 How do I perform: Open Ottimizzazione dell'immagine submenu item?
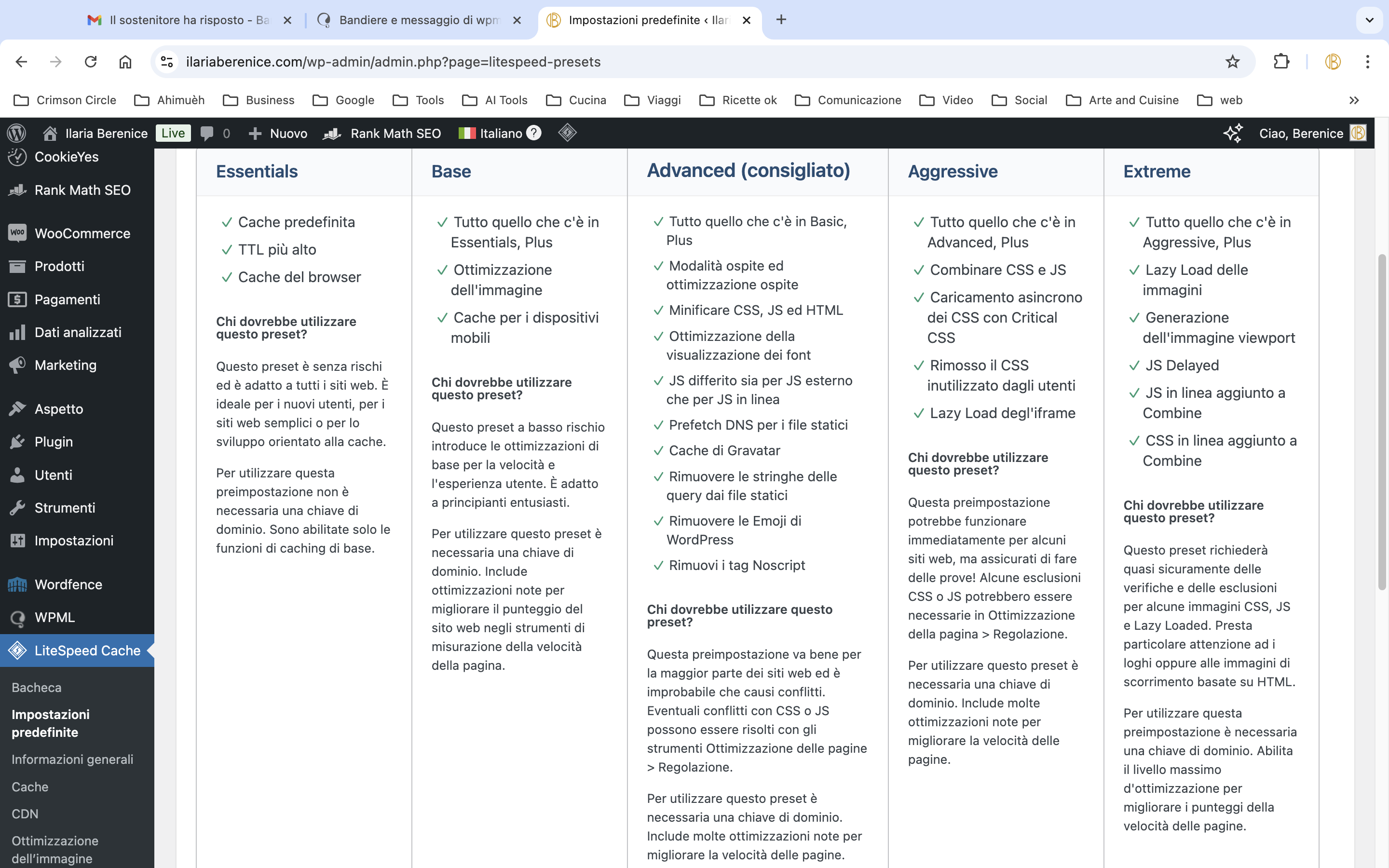point(55,850)
